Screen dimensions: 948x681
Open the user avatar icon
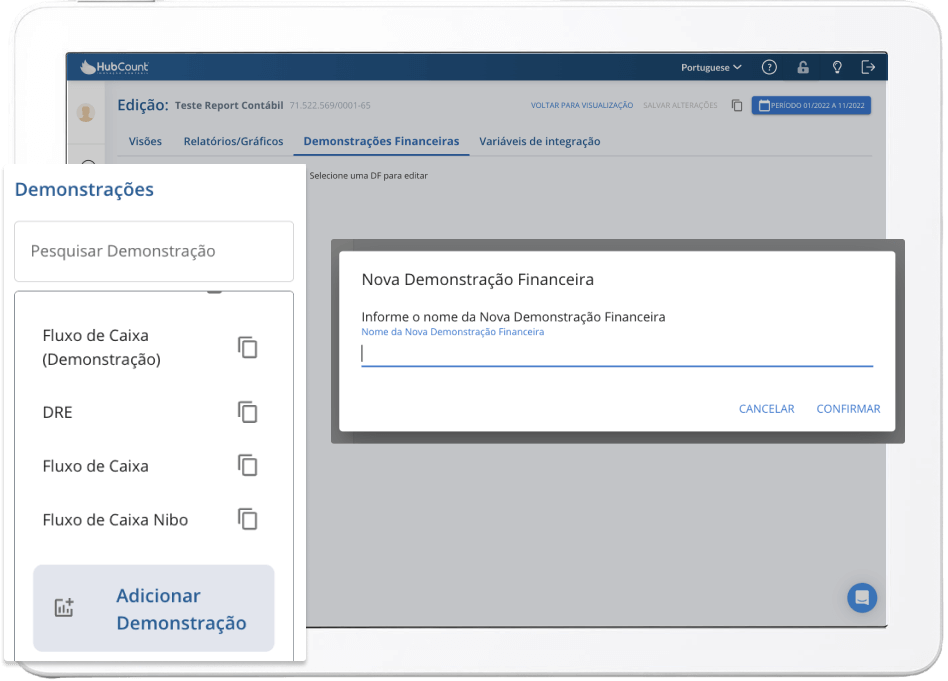coord(86,112)
